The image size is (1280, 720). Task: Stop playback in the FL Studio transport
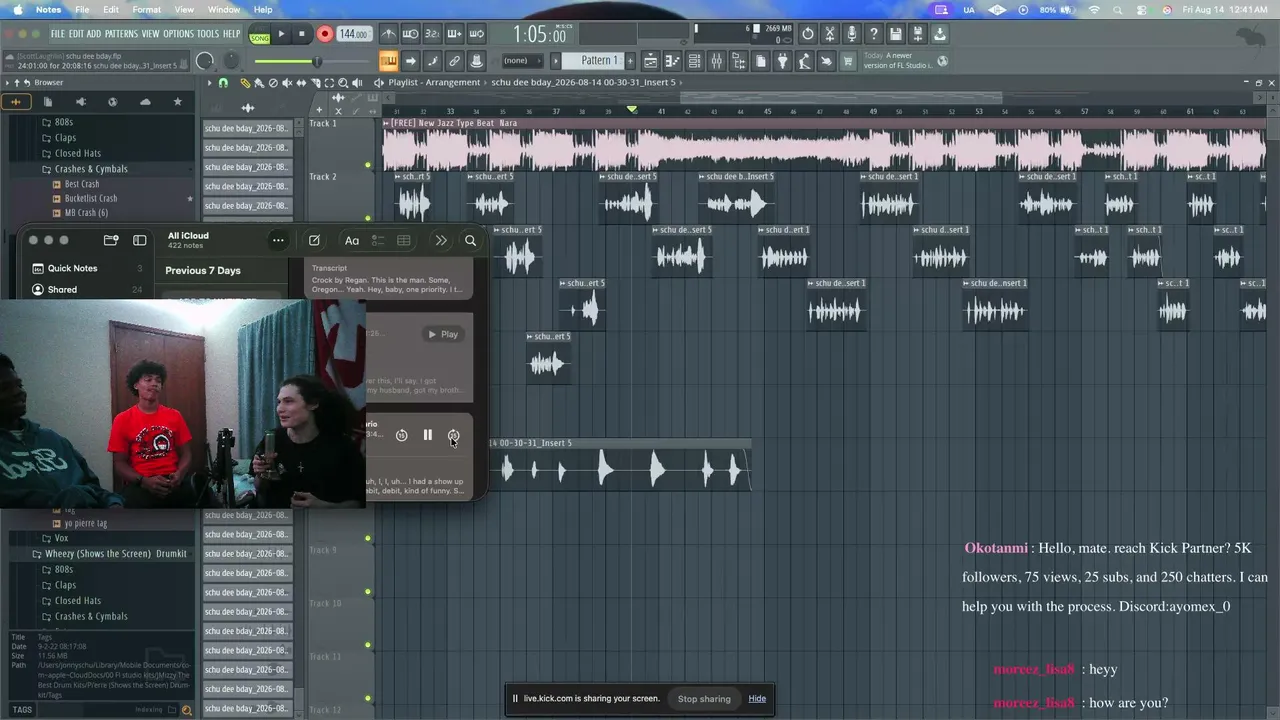pos(302,34)
